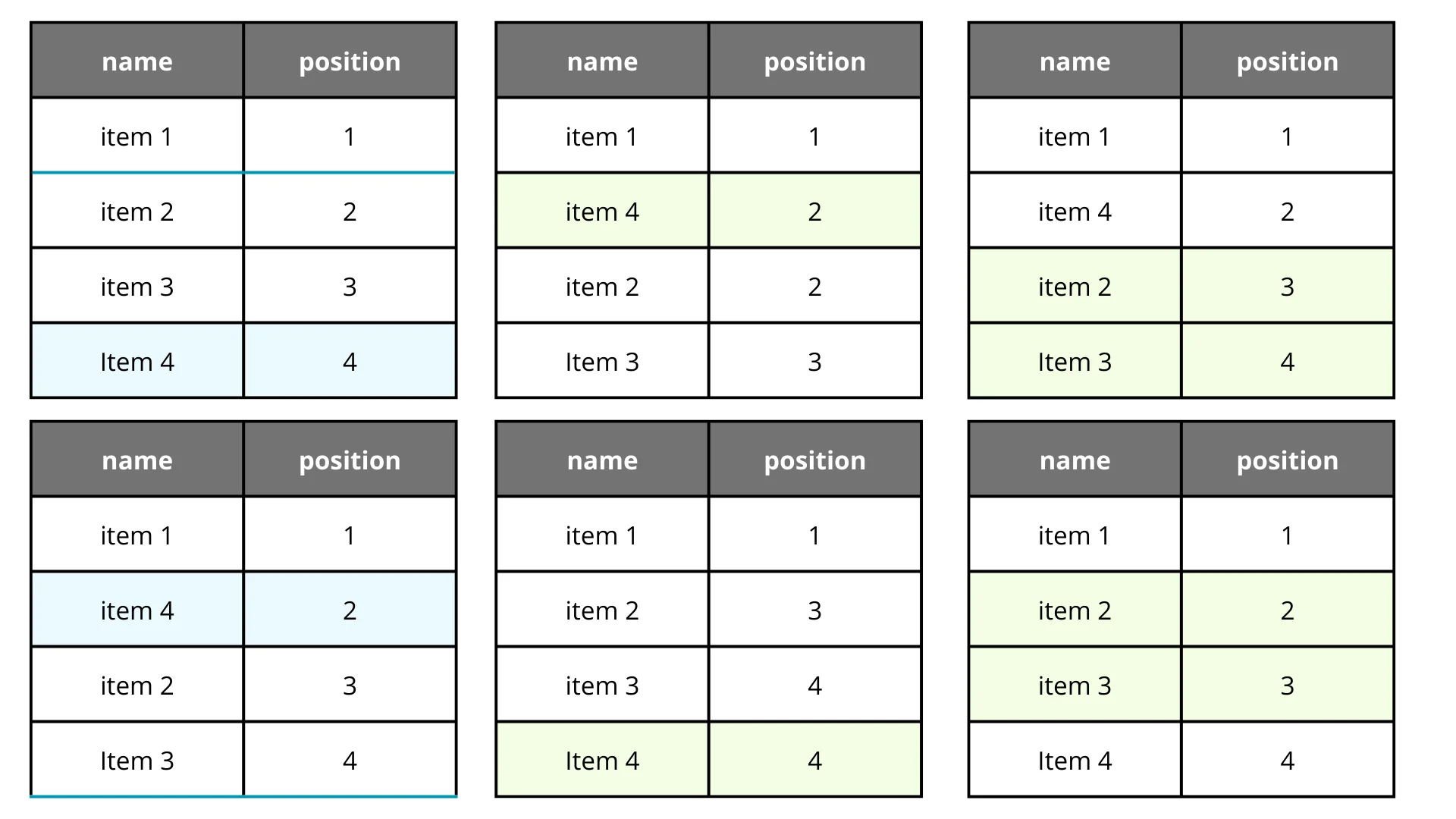Viewport: 1456px width, 819px height.
Task: Select green position "3" cell beside item 2
Action: (1287, 287)
